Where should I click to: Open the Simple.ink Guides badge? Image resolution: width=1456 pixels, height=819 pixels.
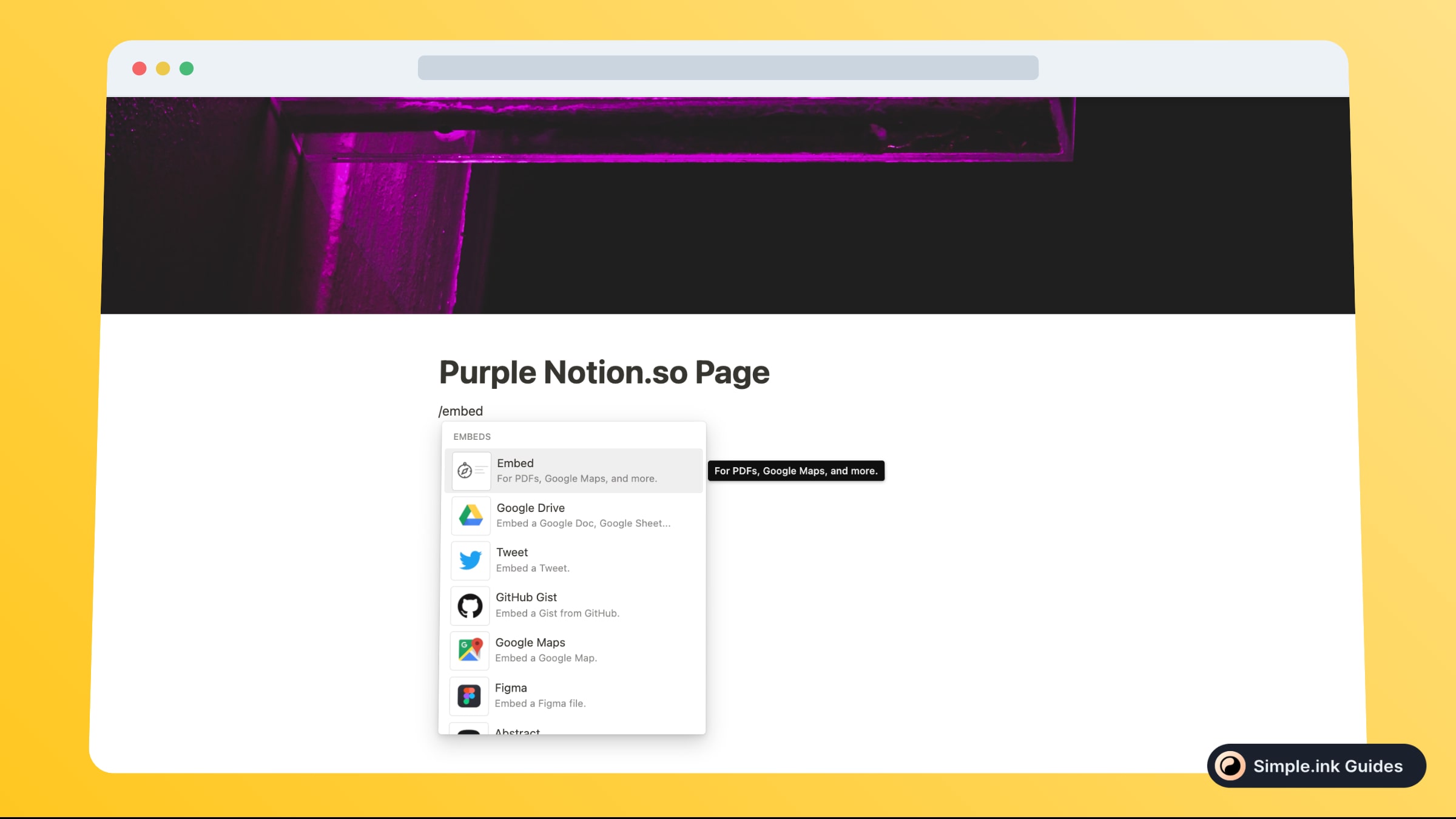tap(1316, 766)
